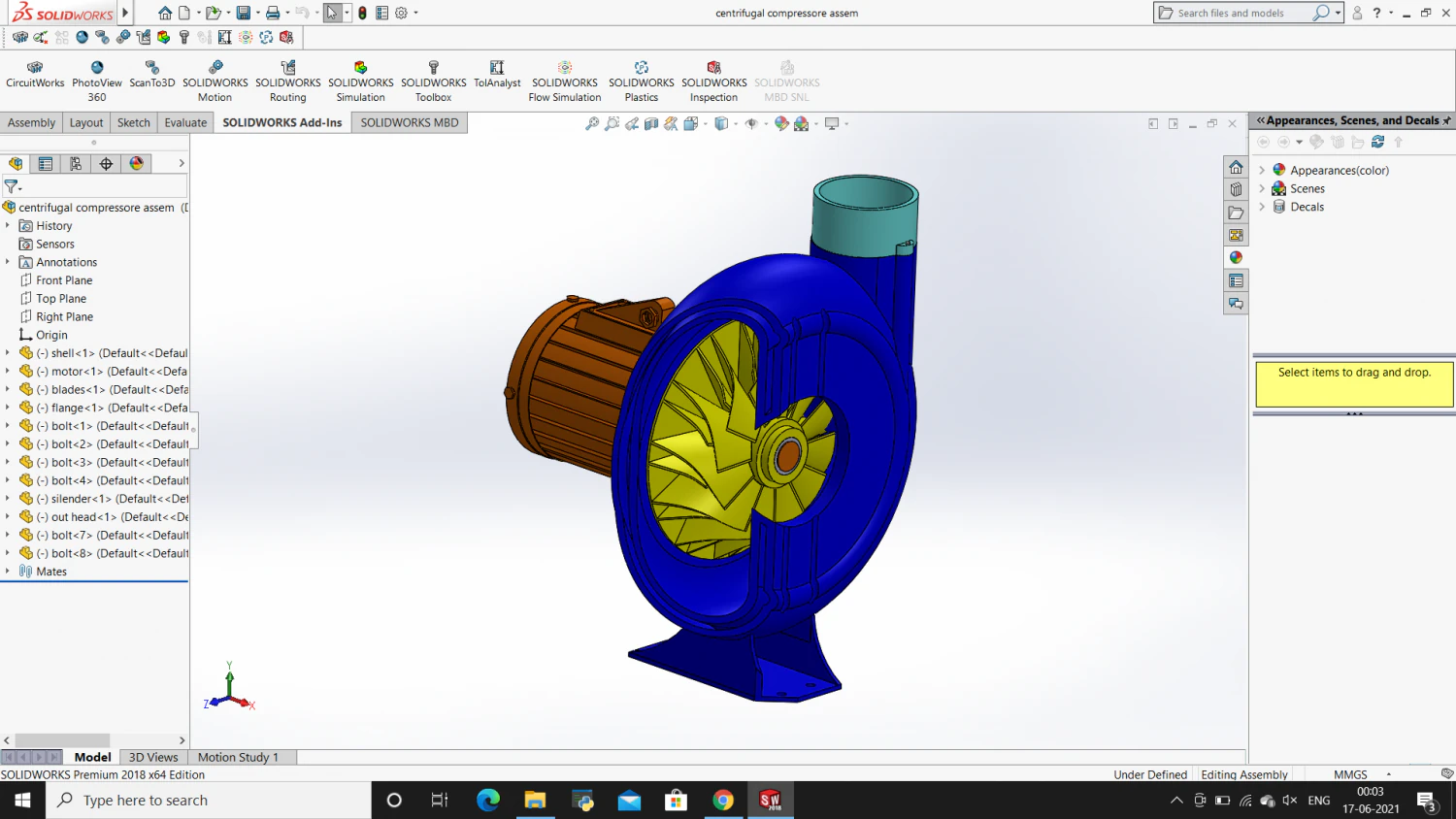
Task: Switch to Motion Study 1
Action: pyautogui.click(x=238, y=757)
